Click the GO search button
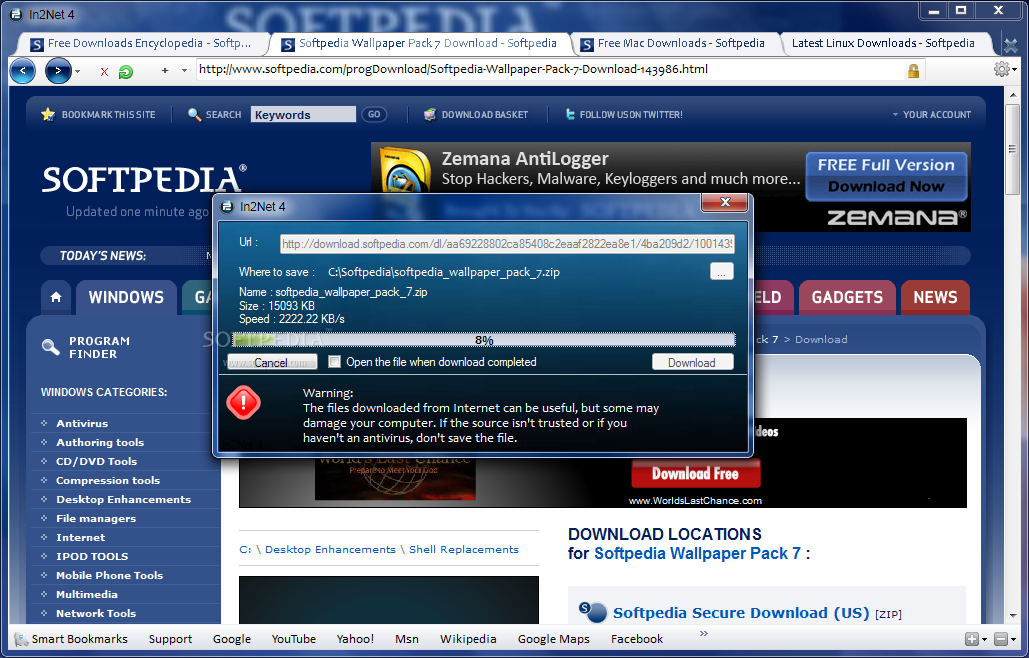 click(x=374, y=114)
